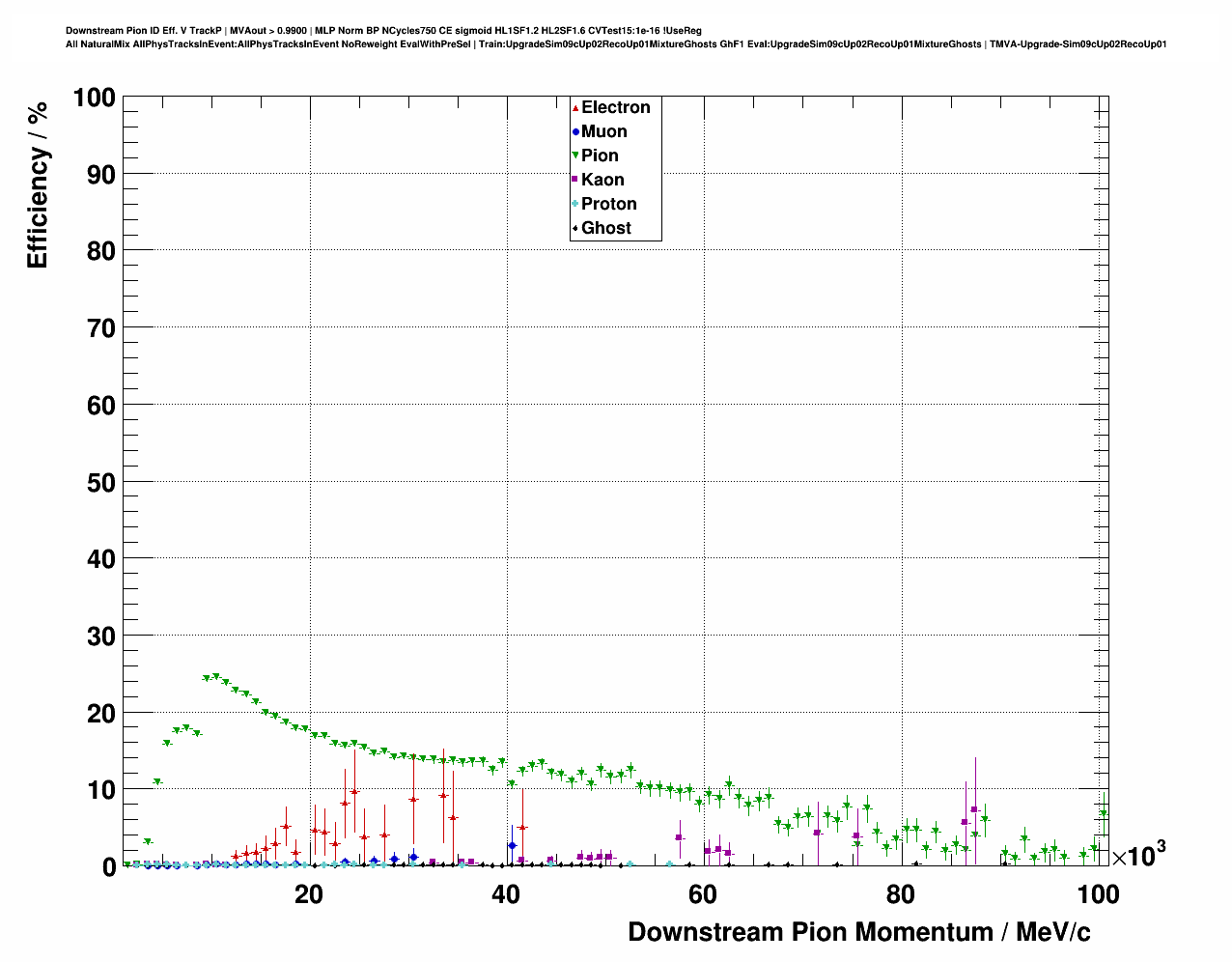Click the red triangle Electron marker in legend
Screen dimensions: 1232x962
575,107
